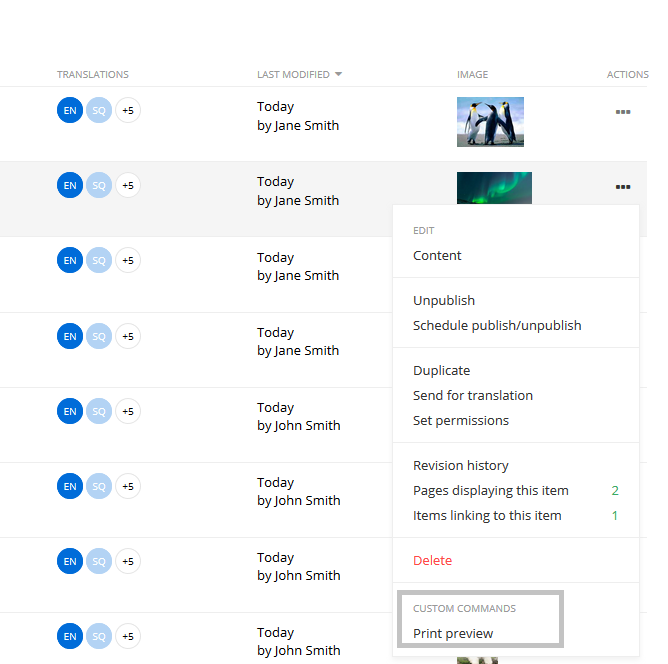Click the three-dot actions icon on aurora row
Screen dimensions: 668x664
623,187
